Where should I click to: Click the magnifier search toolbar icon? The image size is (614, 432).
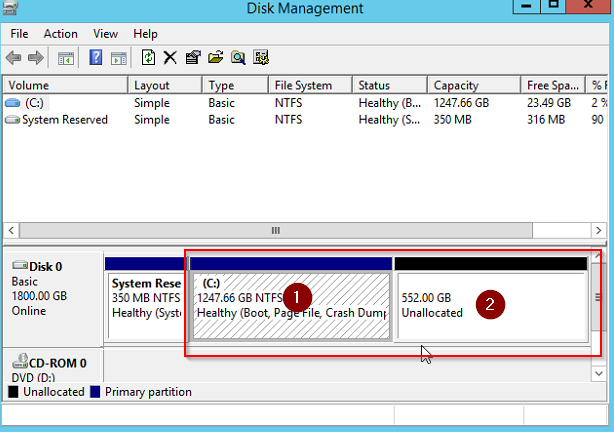pos(238,58)
